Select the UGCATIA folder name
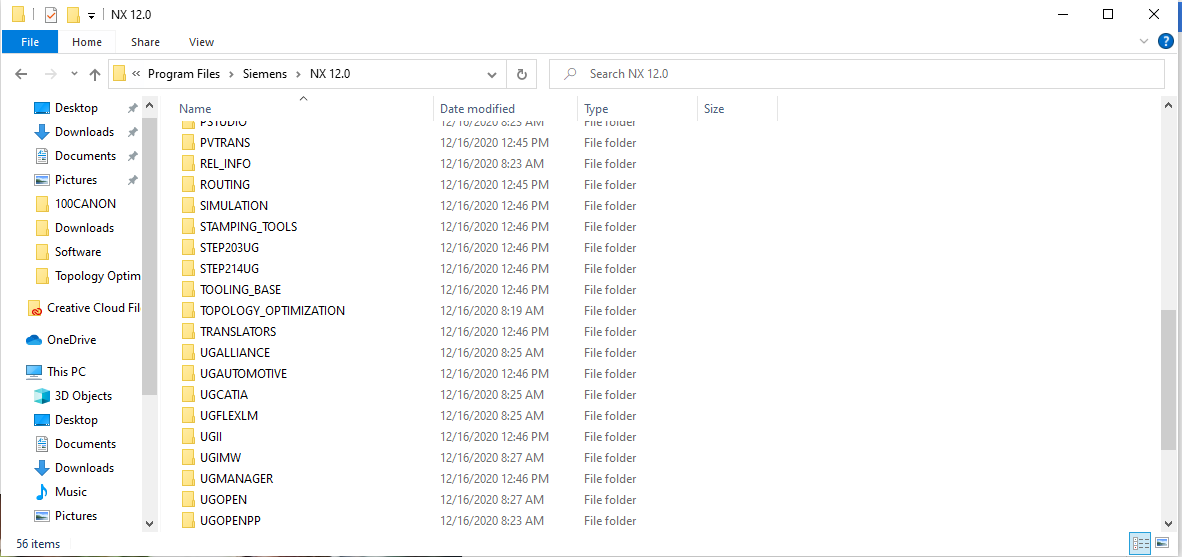 point(224,395)
